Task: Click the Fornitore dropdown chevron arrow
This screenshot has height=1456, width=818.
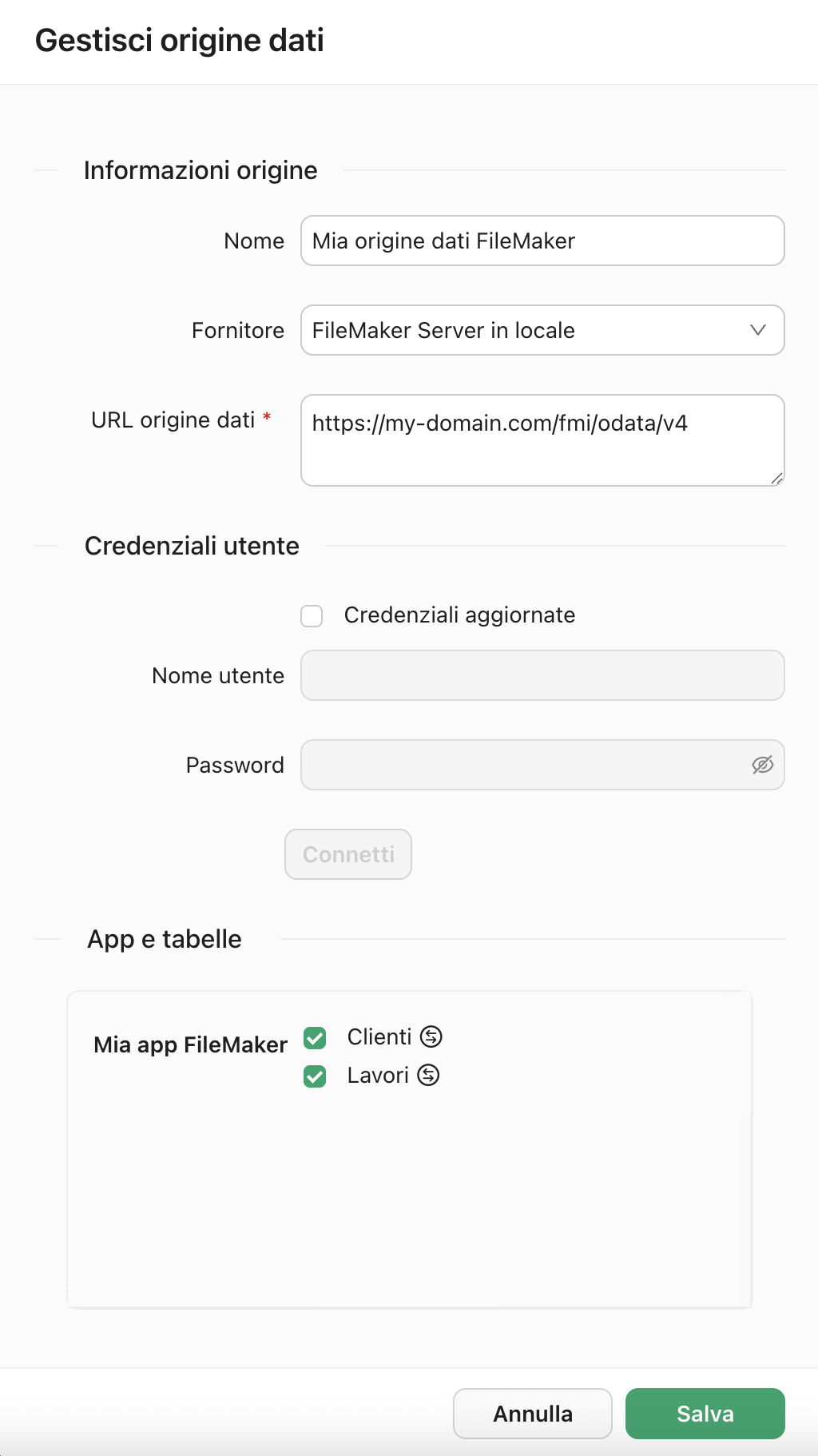Action: [x=757, y=330]
